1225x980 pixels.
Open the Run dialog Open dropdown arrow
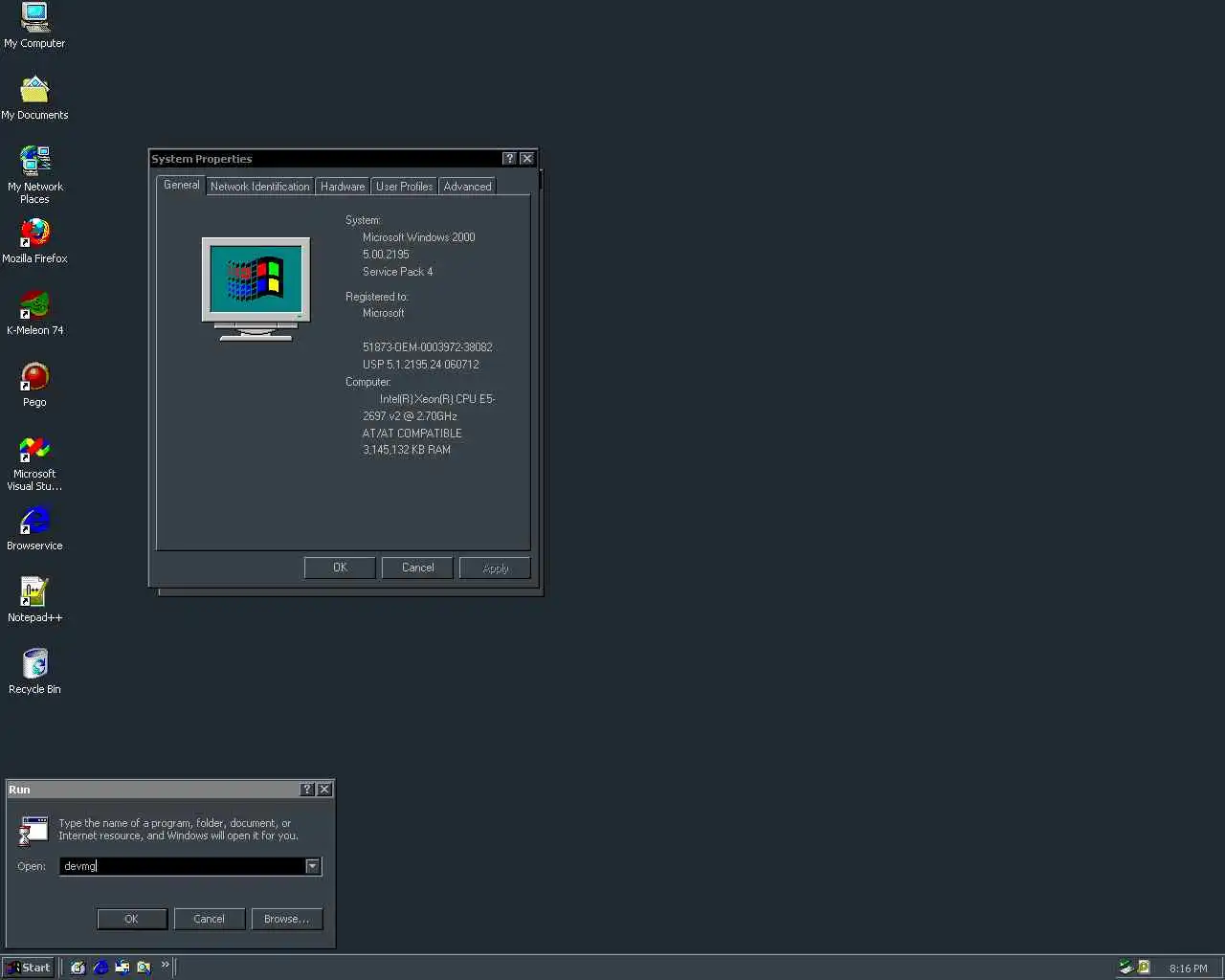[x=312, y=866]
